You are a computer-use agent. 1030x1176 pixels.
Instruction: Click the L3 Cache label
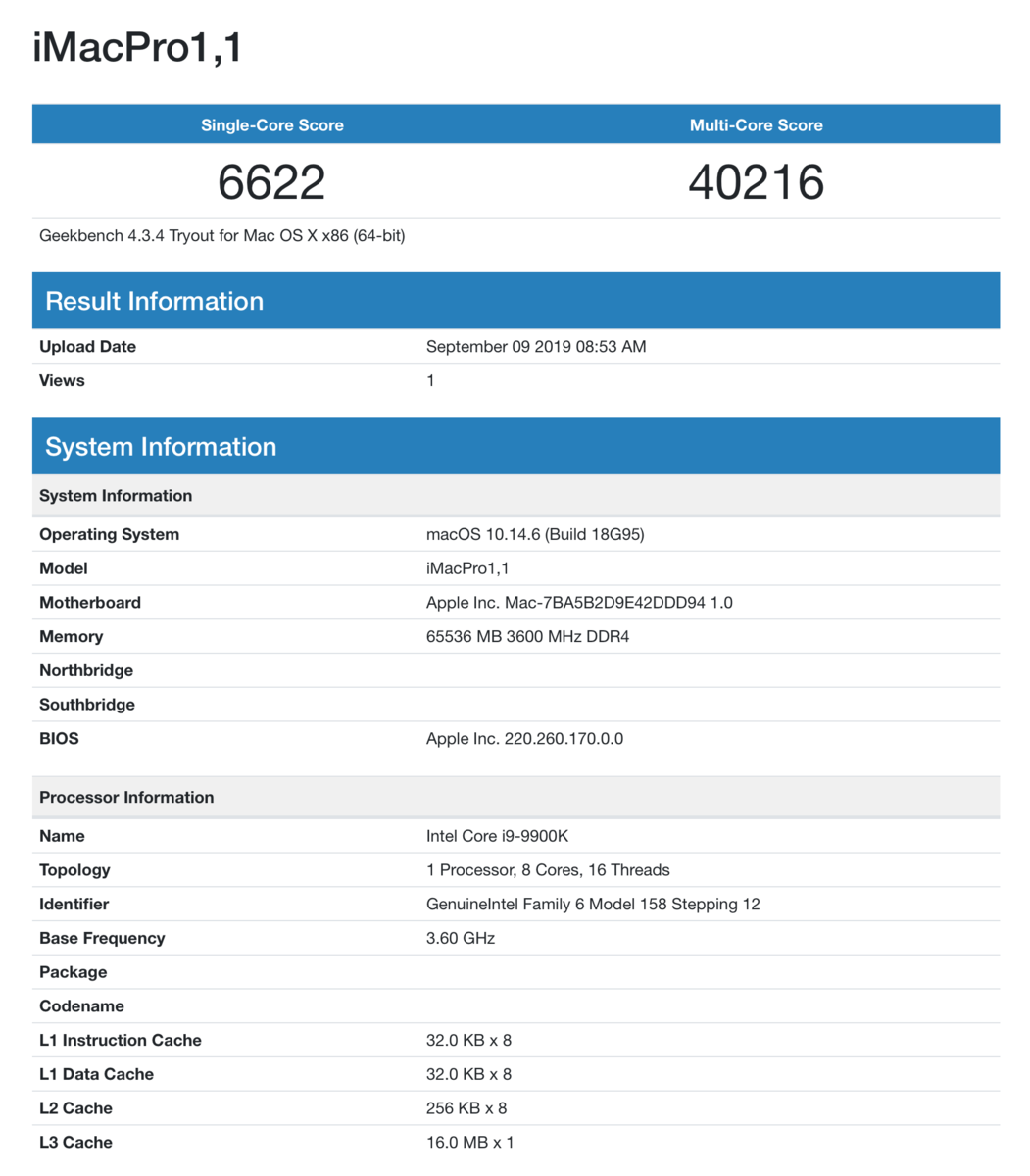75,1142
